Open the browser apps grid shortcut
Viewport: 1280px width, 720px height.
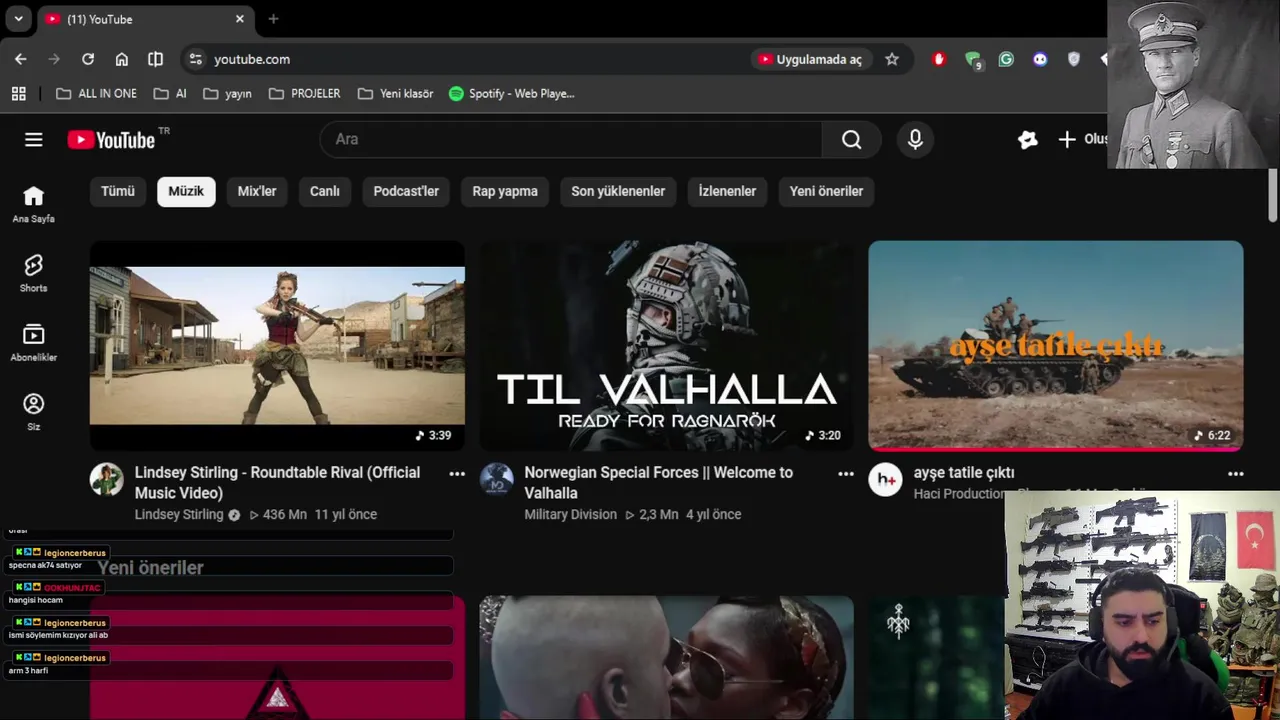[x=18, y=93]
